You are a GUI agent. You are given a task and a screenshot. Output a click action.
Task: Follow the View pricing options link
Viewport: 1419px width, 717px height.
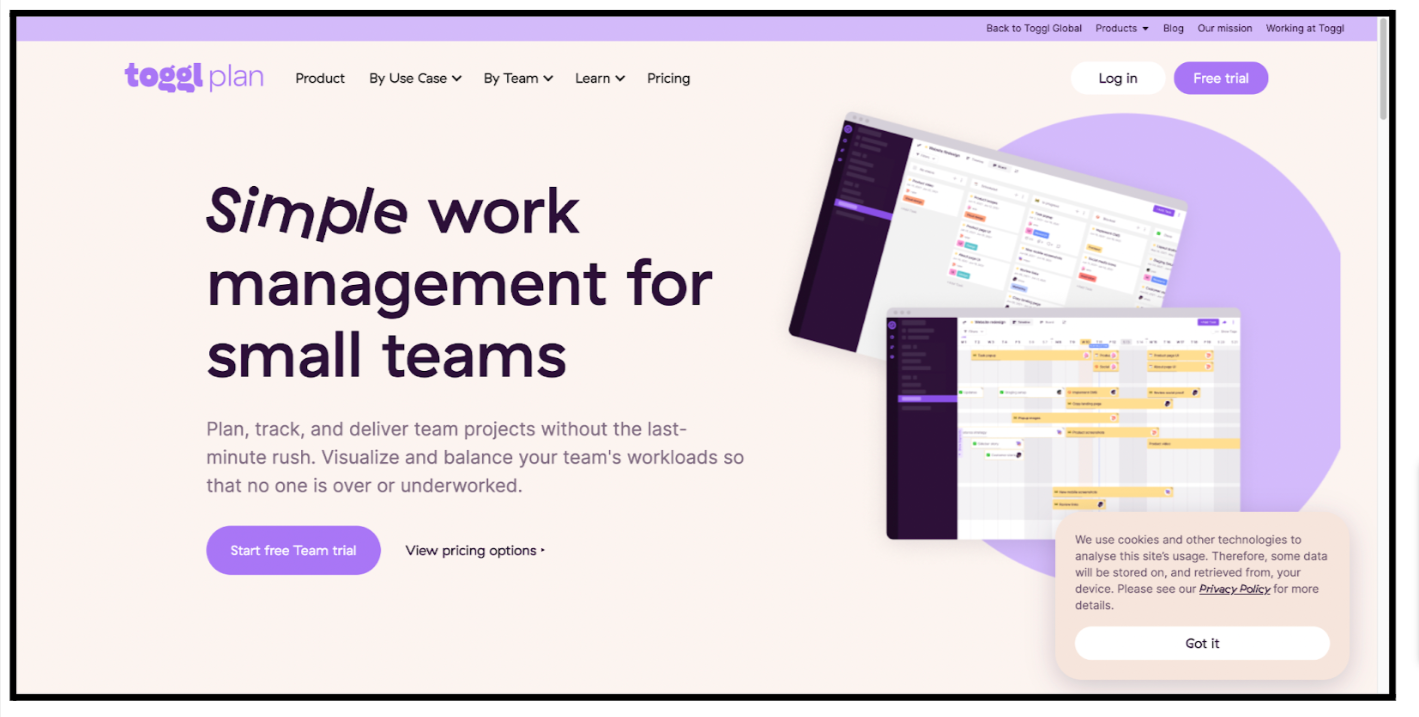(x=471, y=550)
